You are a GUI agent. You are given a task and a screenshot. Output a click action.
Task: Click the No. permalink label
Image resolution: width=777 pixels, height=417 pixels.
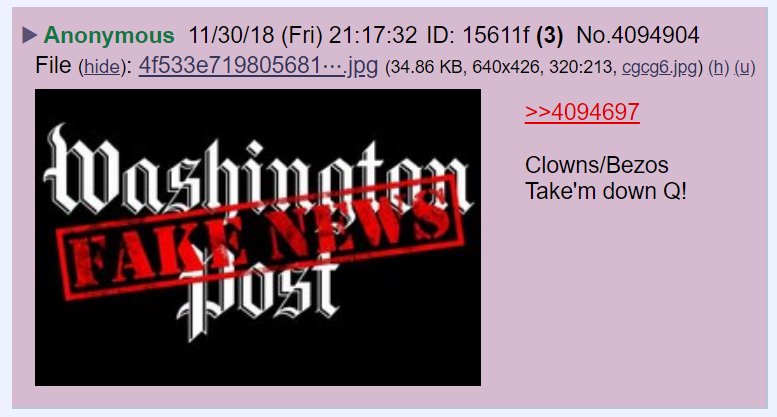pyautogui.click(x=594, y=35)
